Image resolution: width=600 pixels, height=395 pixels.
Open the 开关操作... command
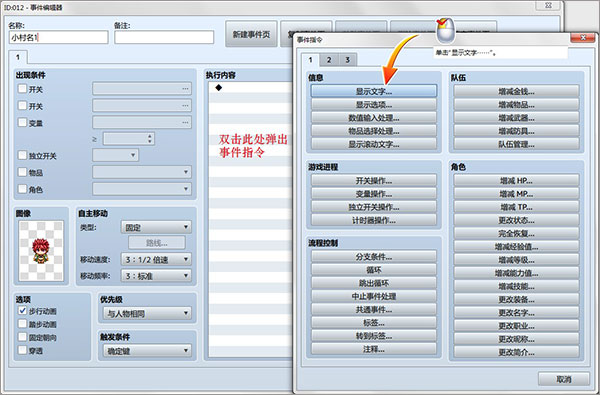(x=373, y=181)
